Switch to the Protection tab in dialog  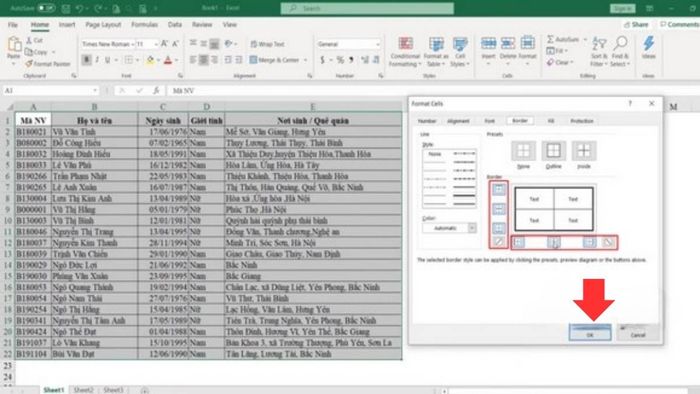pyautogui.click(x=582, y=121)
